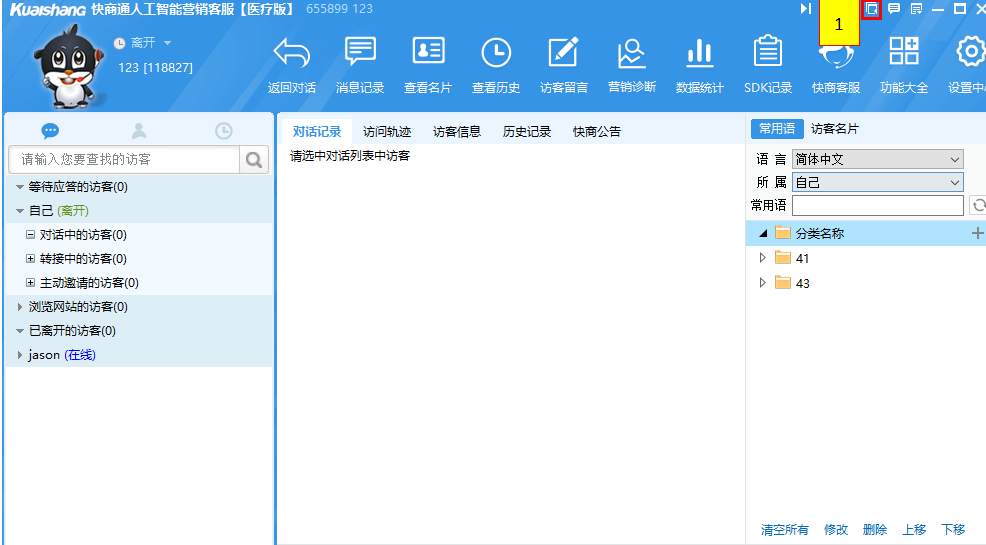The width and height of the screenshot is (986, 545).
Task: Click the visitor search magnifier button
Action: tap(254, 159)
